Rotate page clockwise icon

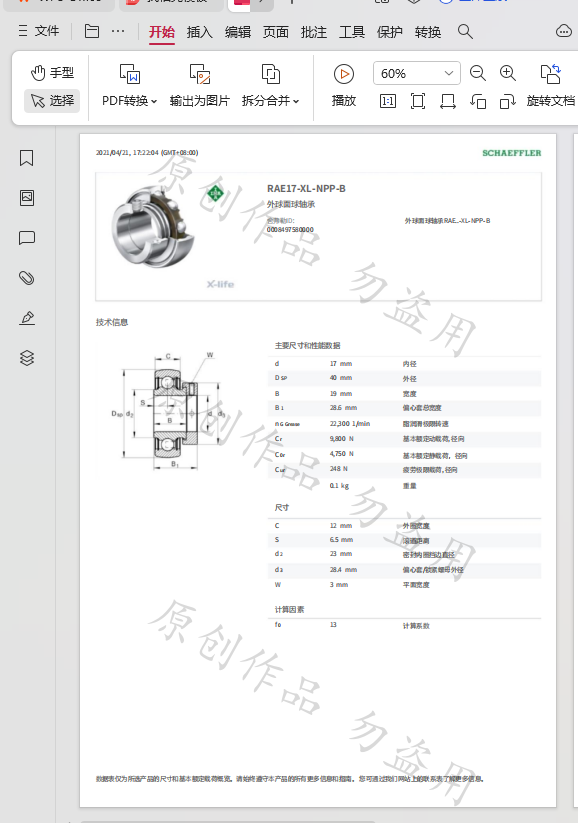coord(508,101)
